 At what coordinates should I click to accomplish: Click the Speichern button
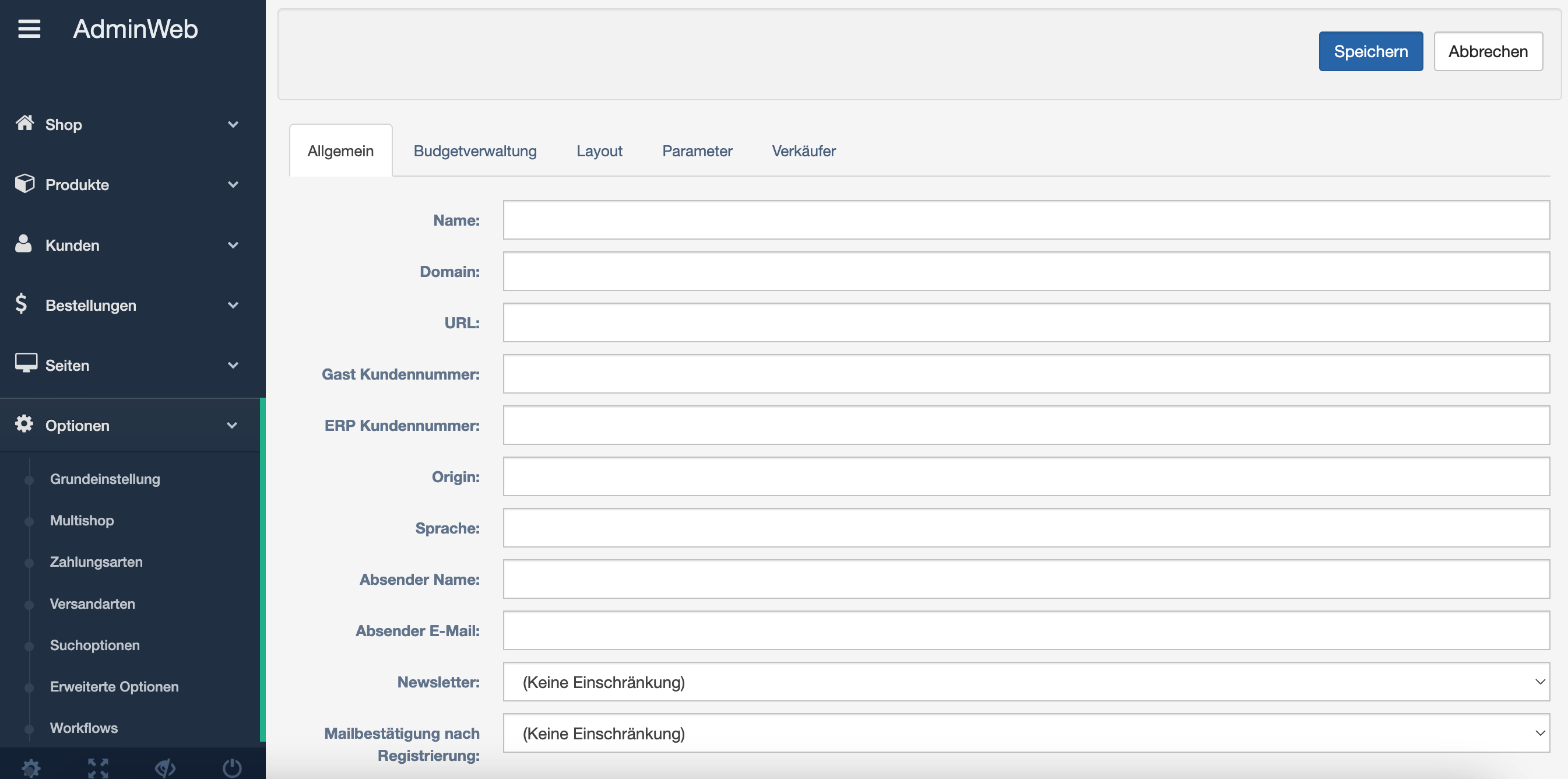tap(1371, 51)
